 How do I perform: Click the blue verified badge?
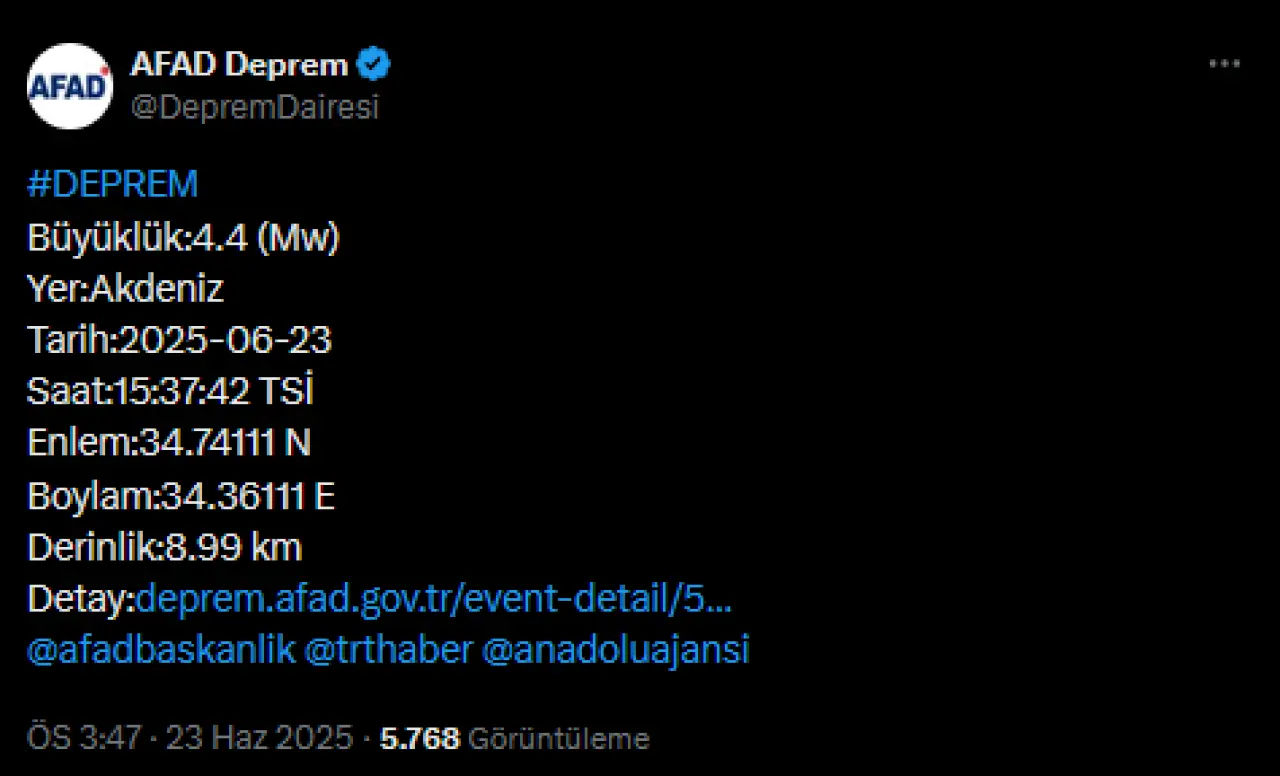tap(374, 66)
